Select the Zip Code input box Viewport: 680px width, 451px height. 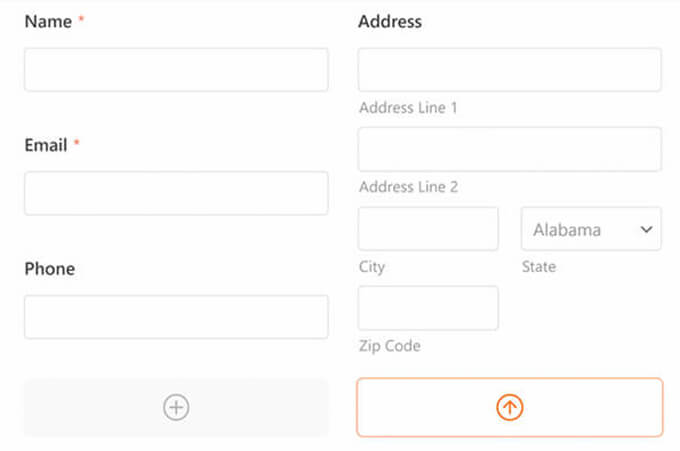point(428,308)
